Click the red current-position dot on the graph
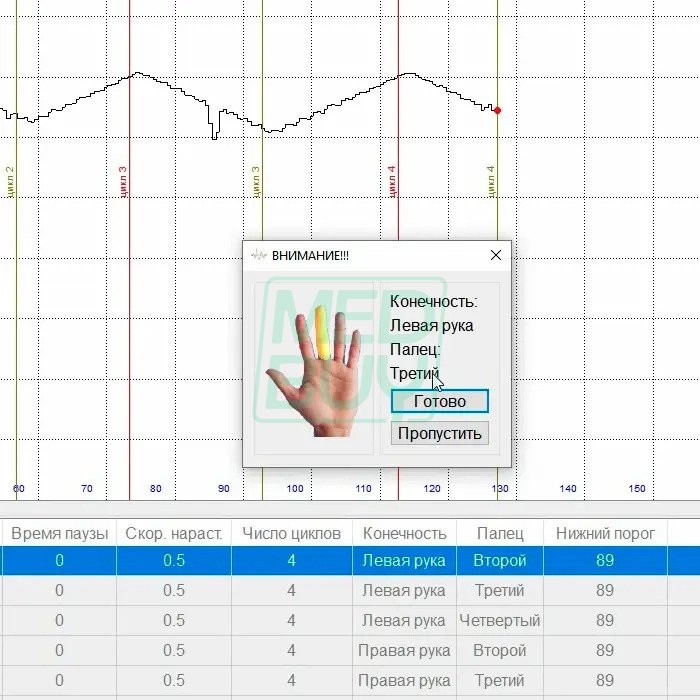 (497, 110)
